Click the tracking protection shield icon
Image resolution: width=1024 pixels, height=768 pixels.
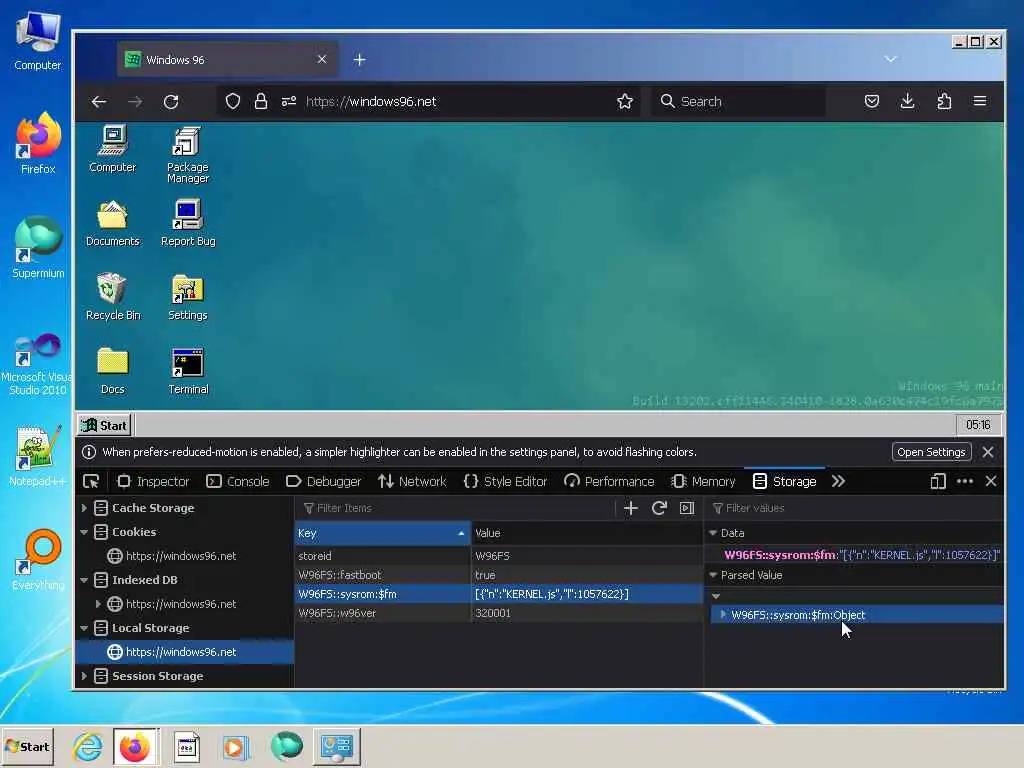(x=232, y=101)
